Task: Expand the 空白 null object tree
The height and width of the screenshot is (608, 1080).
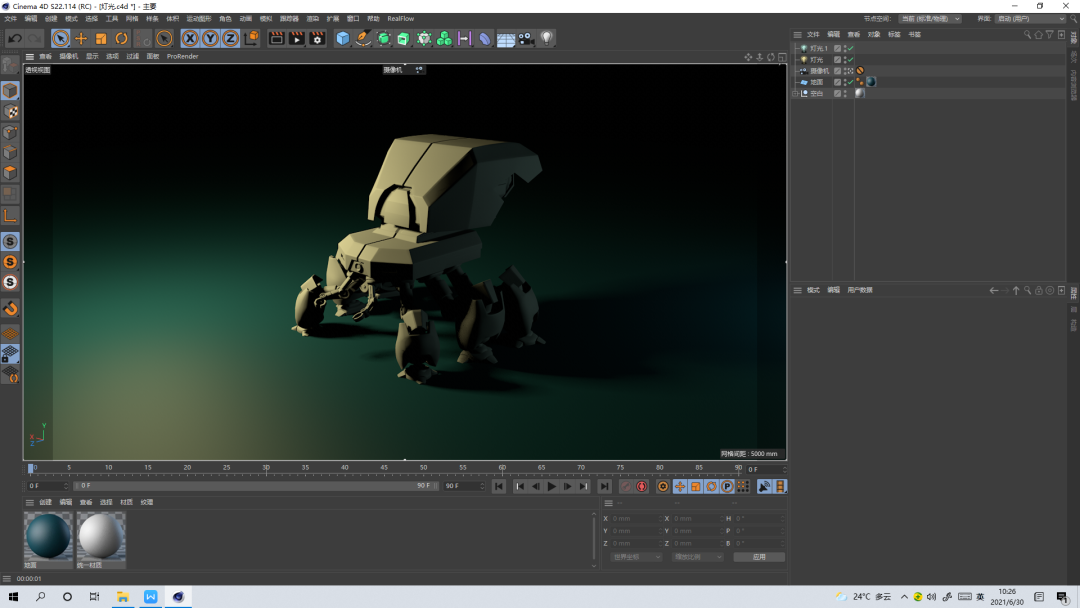Action: pos(796,94)
